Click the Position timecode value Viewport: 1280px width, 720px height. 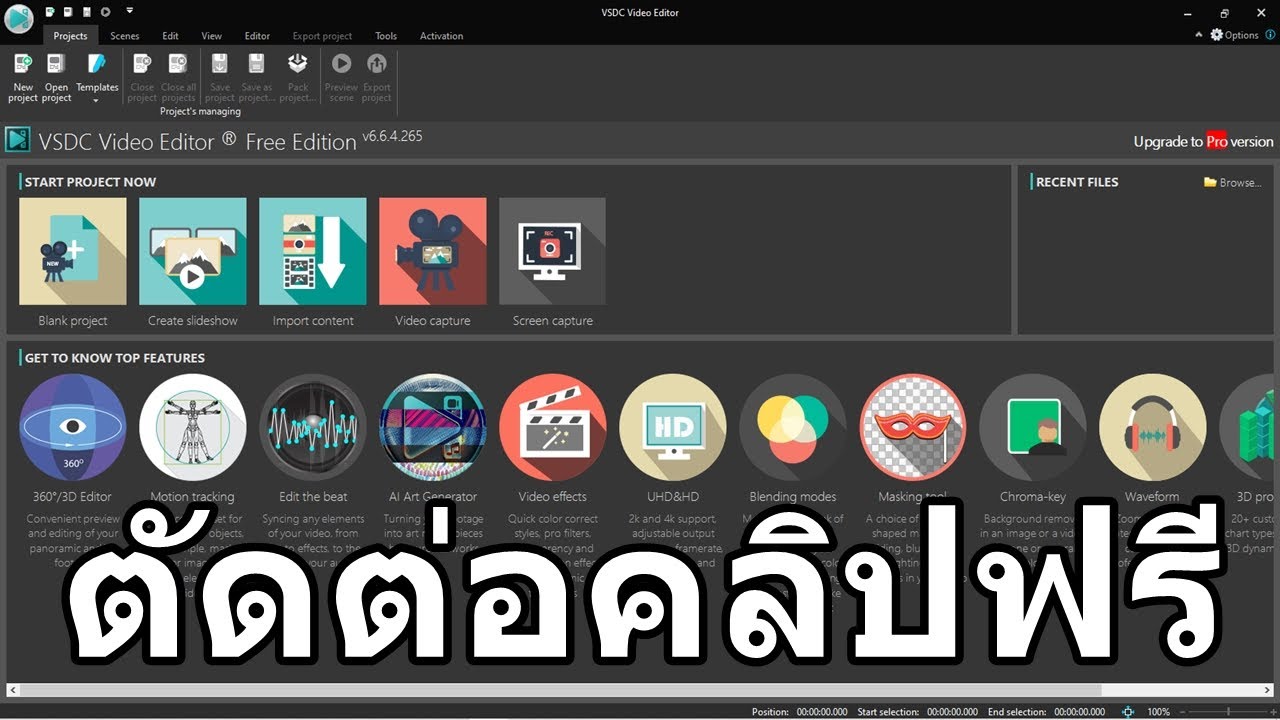click(822, 712)
